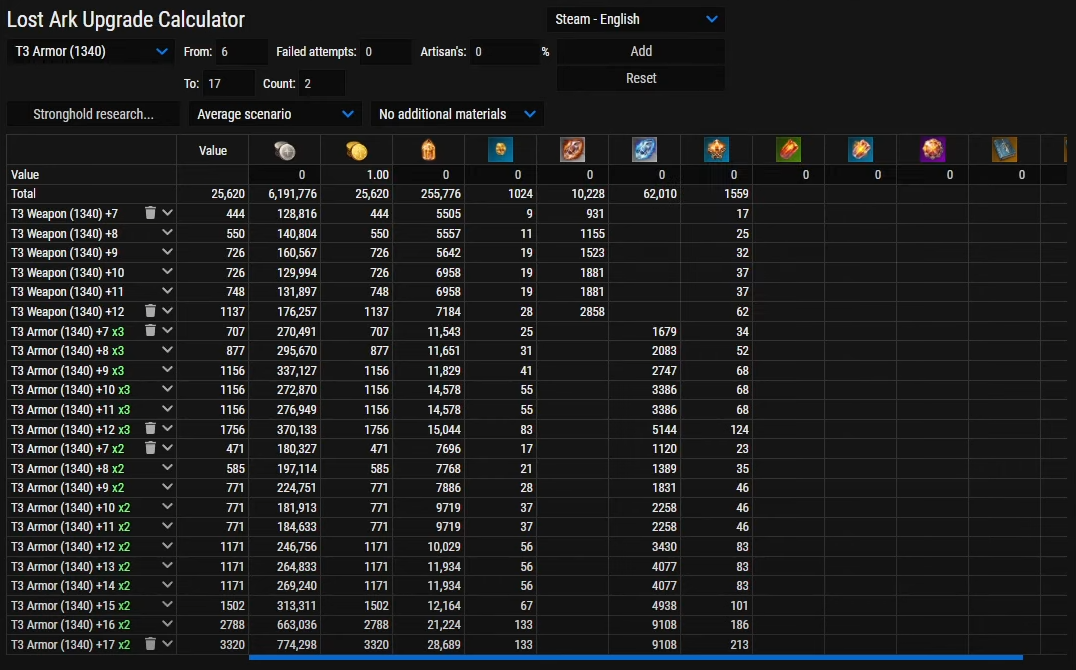Edit the silver value field in Value row
Viewport: 1076px width, 670px height.
pyautogui.click(x=285, y=174)
